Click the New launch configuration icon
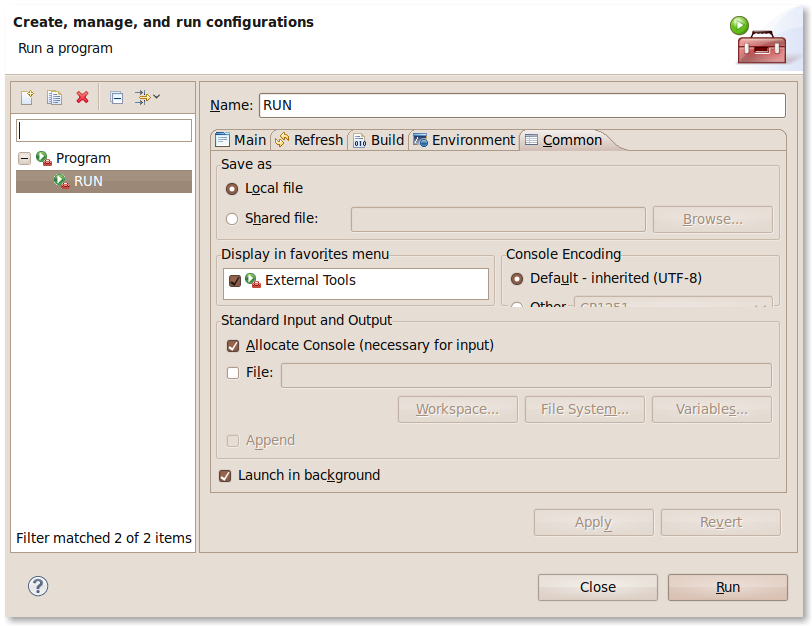 coord(27,97)
